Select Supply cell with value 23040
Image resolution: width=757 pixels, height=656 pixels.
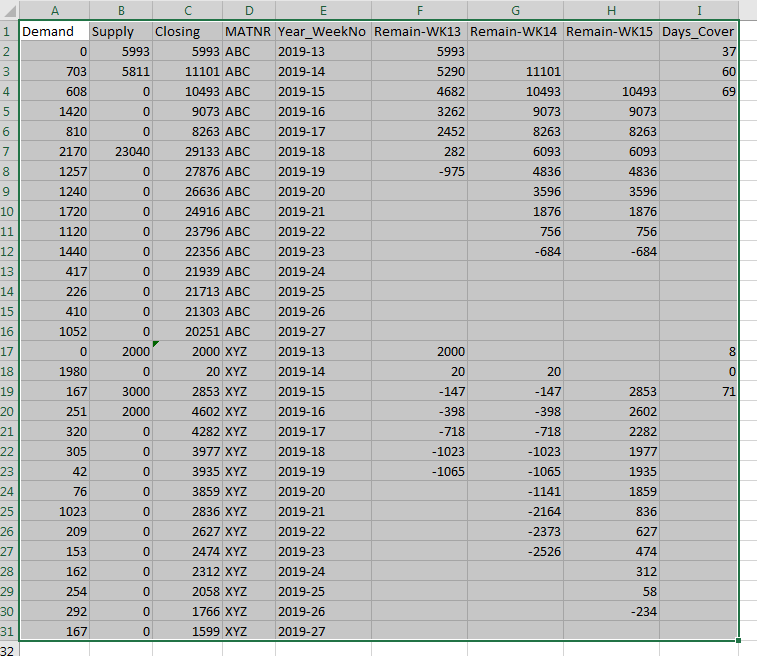coord(121,152)
